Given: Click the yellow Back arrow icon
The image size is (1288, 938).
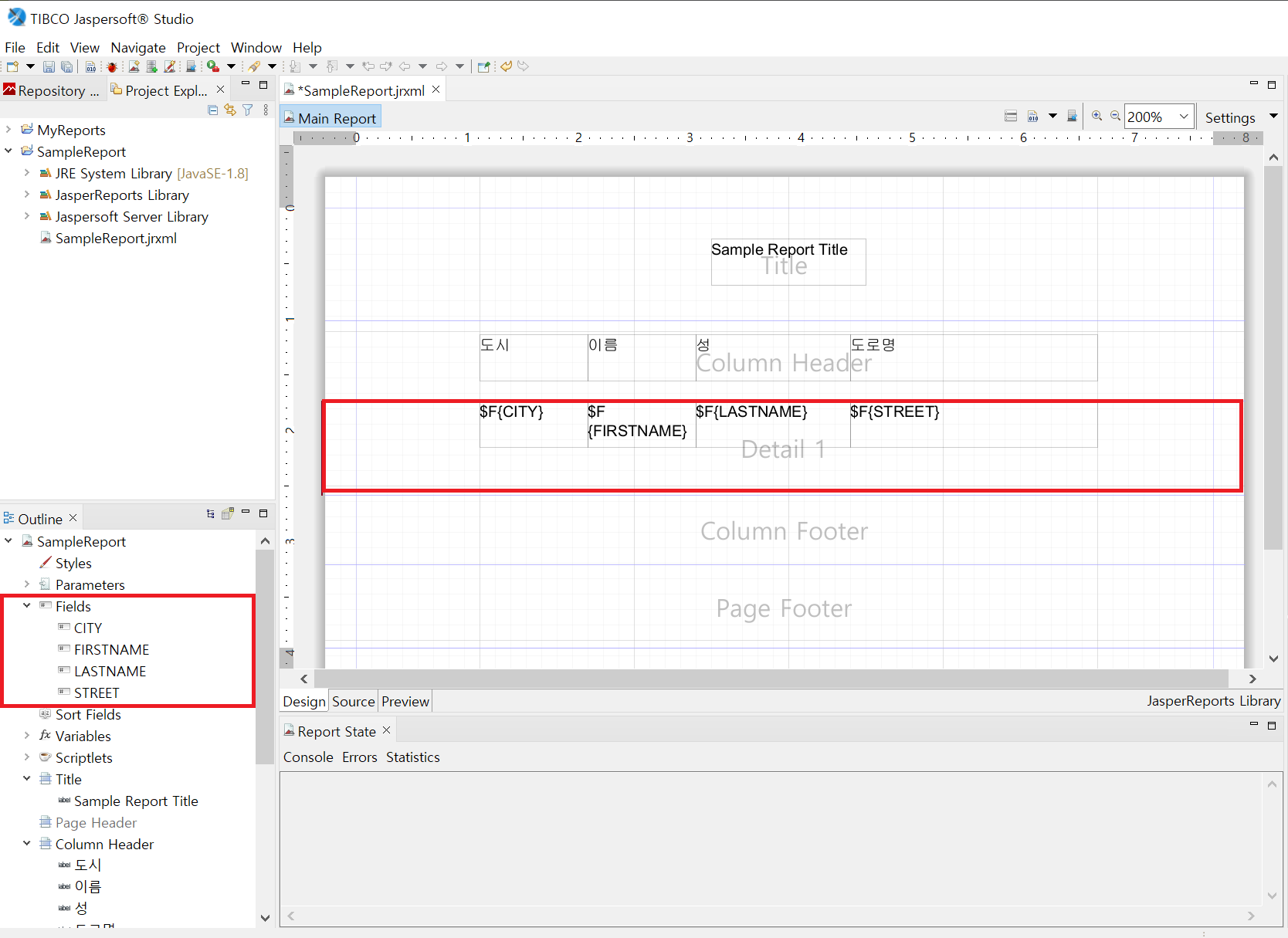Looking at the screenshot, I should tap(507, 66).
